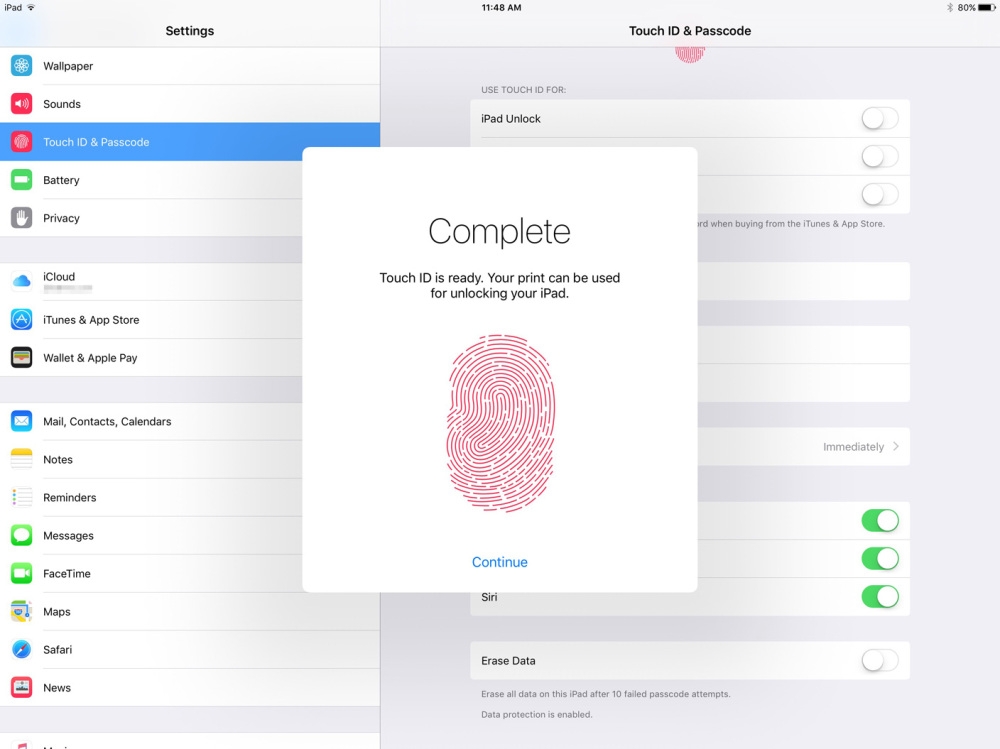Open Wallet & Apple Pay settings
The height and width of the screenshot is (749, 1000).
[x=151, y=357]
